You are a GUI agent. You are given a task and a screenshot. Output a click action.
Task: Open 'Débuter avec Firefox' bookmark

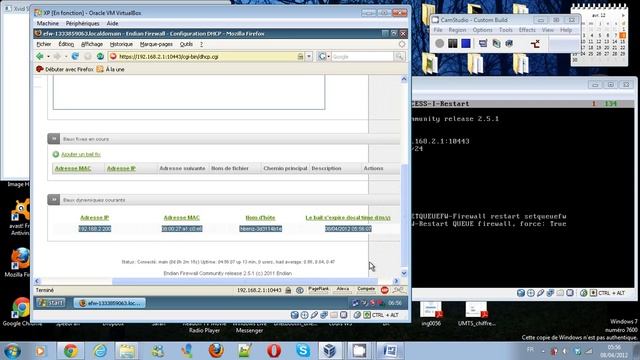point(65,69)
